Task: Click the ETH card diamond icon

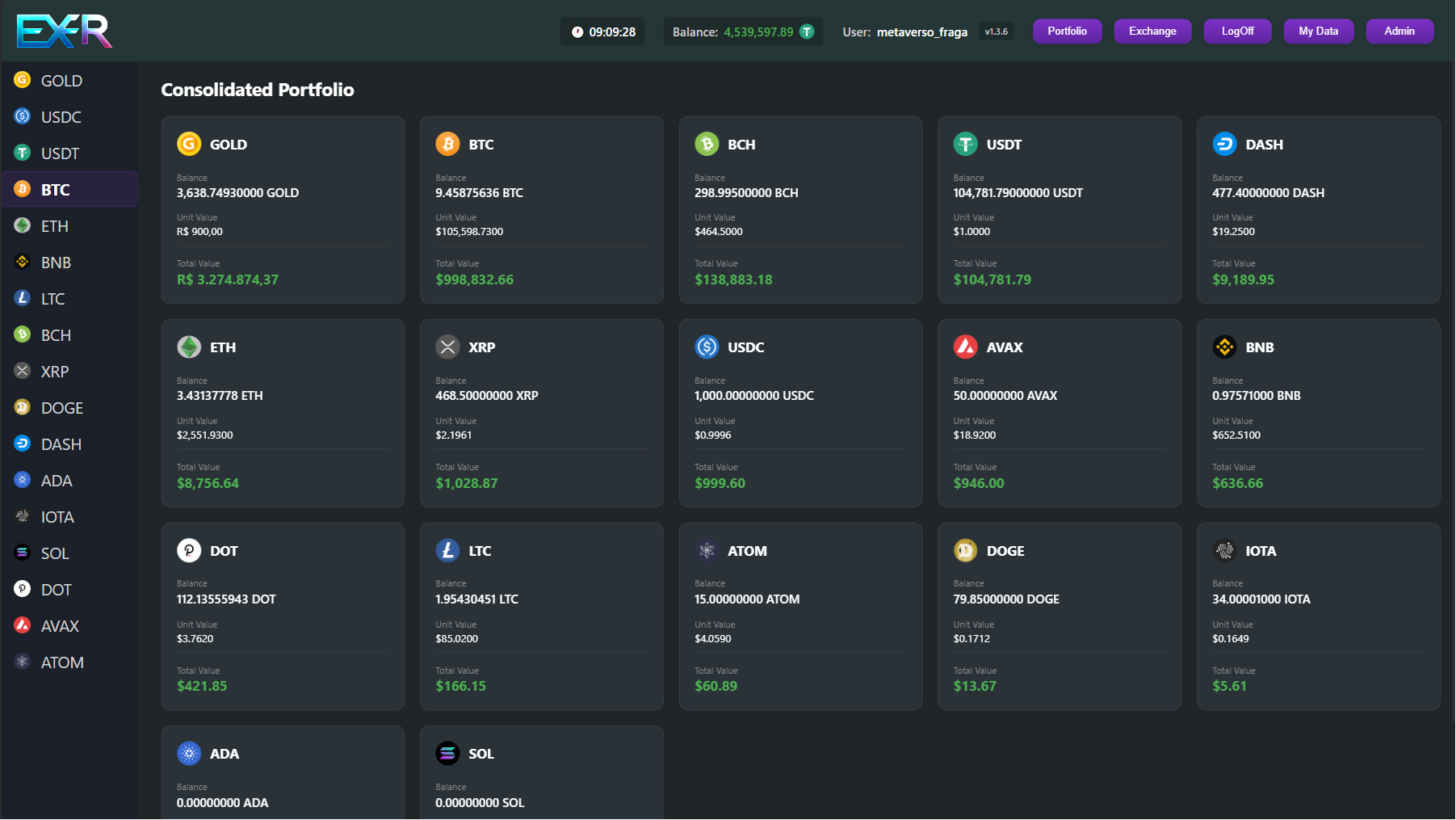Action: pyautogui.click(x=189, y=347)
